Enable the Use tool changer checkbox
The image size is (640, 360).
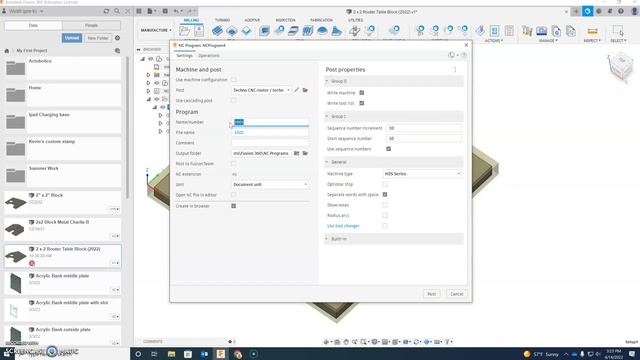point(385,226)
